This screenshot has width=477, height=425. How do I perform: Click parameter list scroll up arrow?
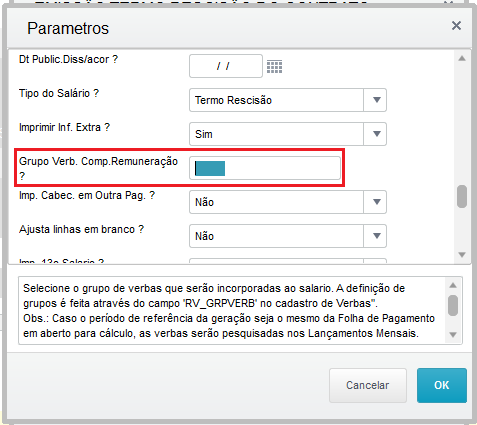462,58
